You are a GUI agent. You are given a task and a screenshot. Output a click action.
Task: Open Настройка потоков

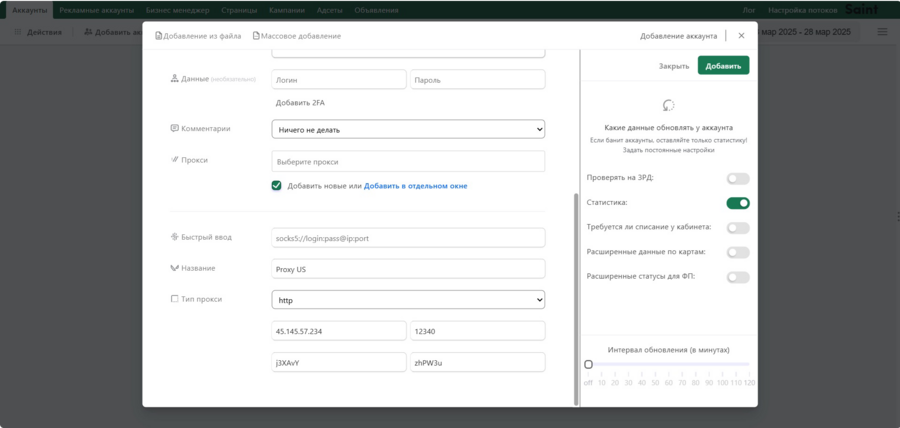802,10
